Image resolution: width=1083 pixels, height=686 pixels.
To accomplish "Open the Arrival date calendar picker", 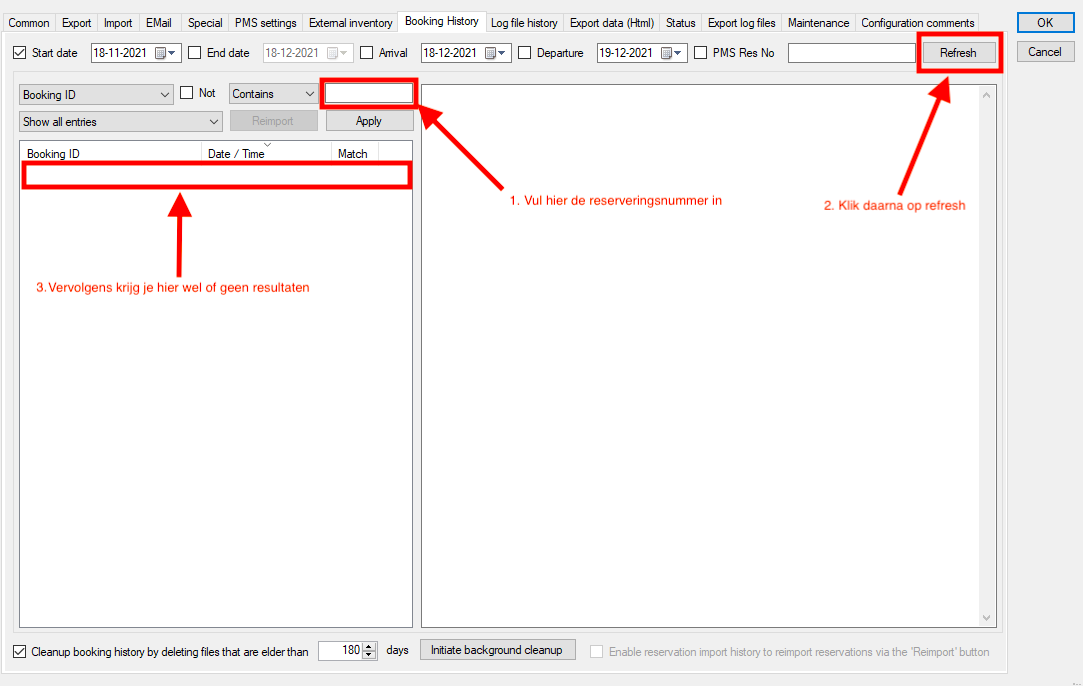I will (495, 53).
